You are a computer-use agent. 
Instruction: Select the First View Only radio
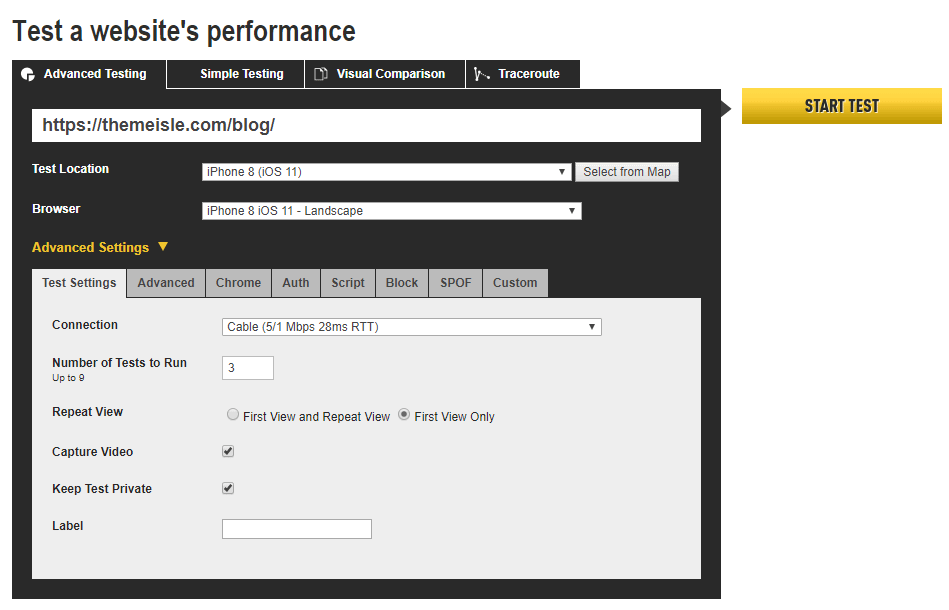(404, 415)
